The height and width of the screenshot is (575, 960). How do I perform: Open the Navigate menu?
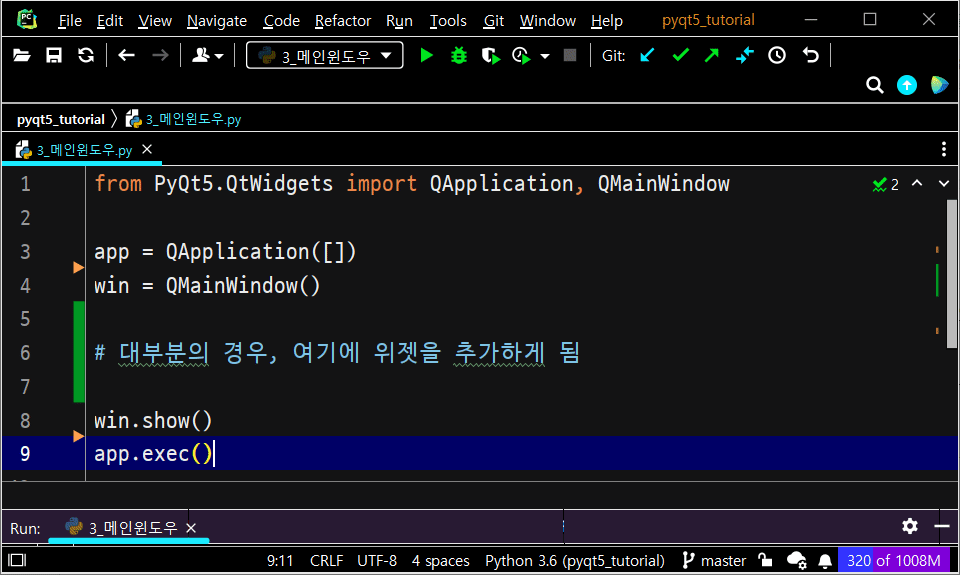217,21
